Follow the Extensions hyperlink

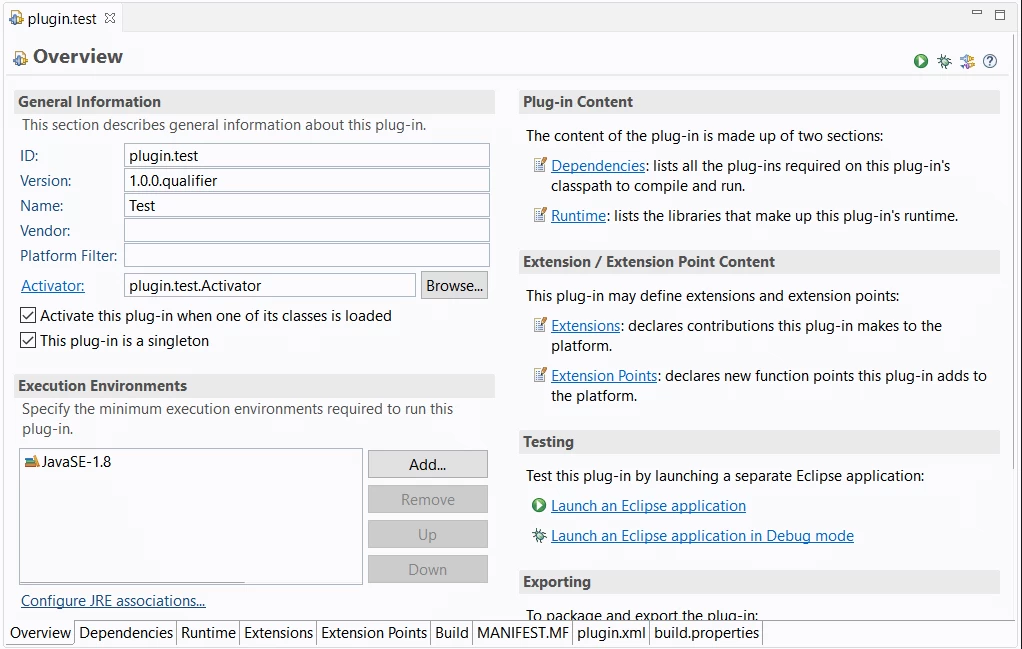585,325
